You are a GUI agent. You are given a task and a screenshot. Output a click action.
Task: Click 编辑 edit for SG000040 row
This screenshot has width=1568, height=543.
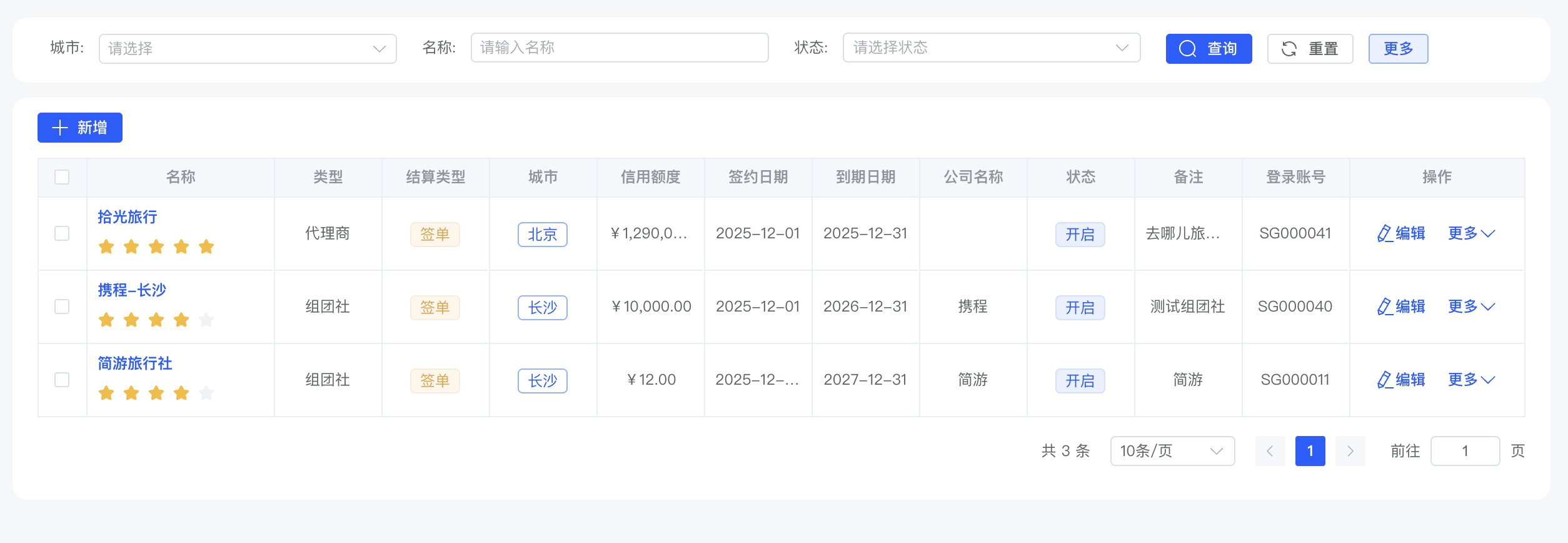[x=1401, y=307]
